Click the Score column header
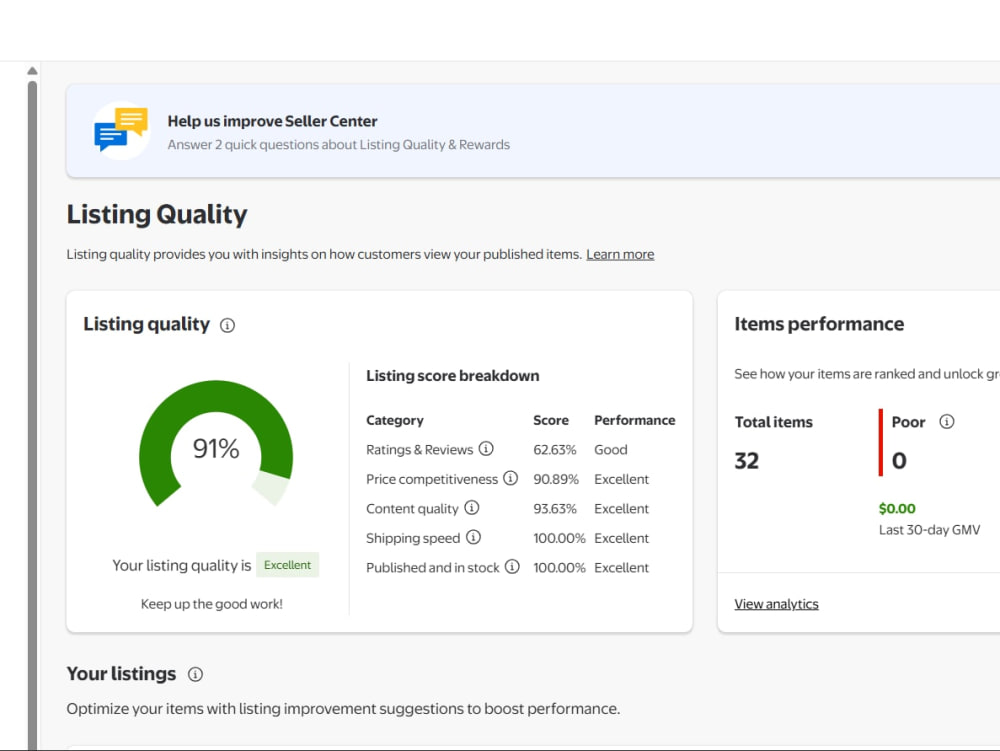The height and width of the screenshot is (751, 1000). click(550, 420)
